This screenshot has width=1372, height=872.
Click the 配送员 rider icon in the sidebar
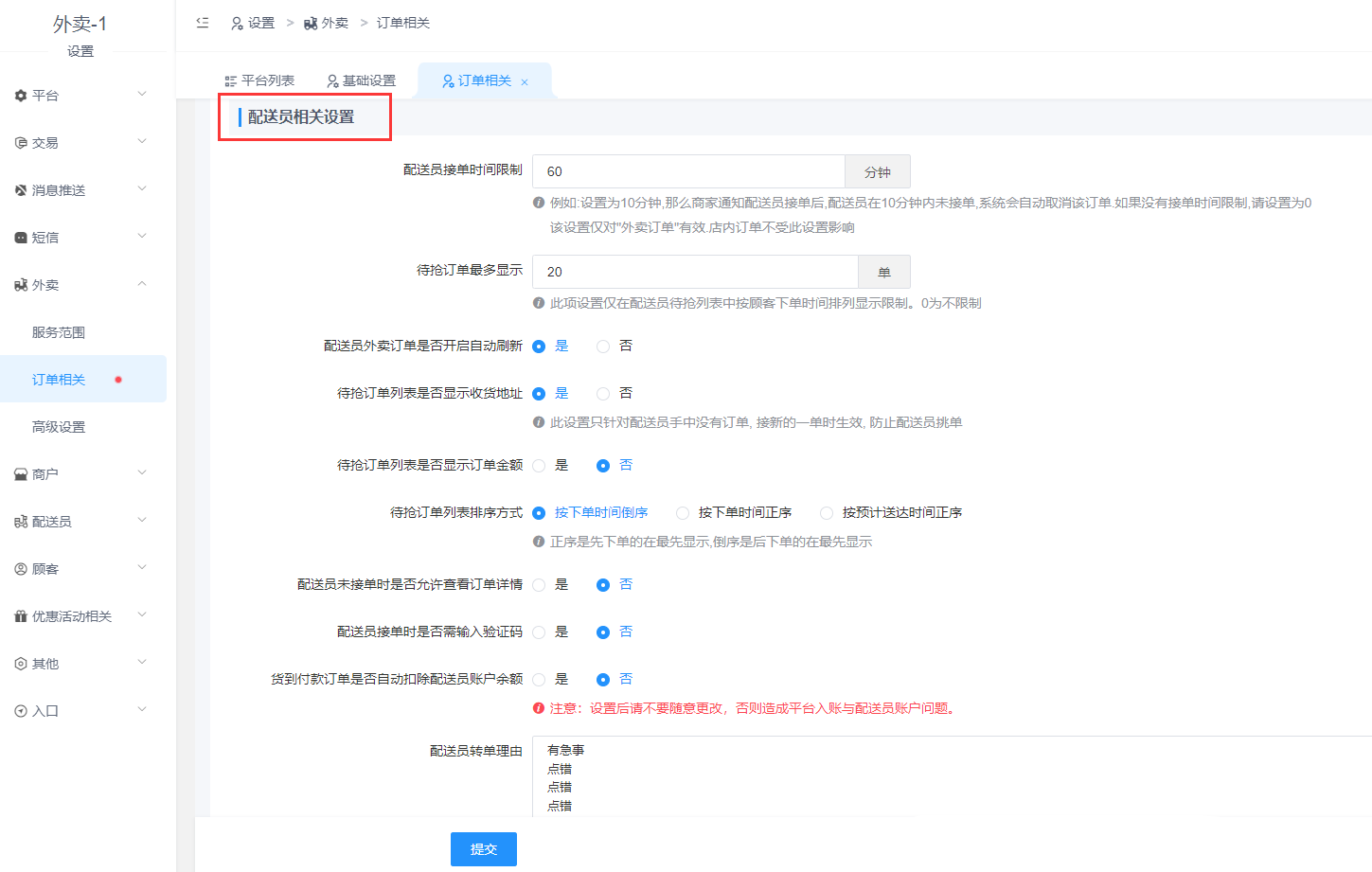[x=21, y=522]
